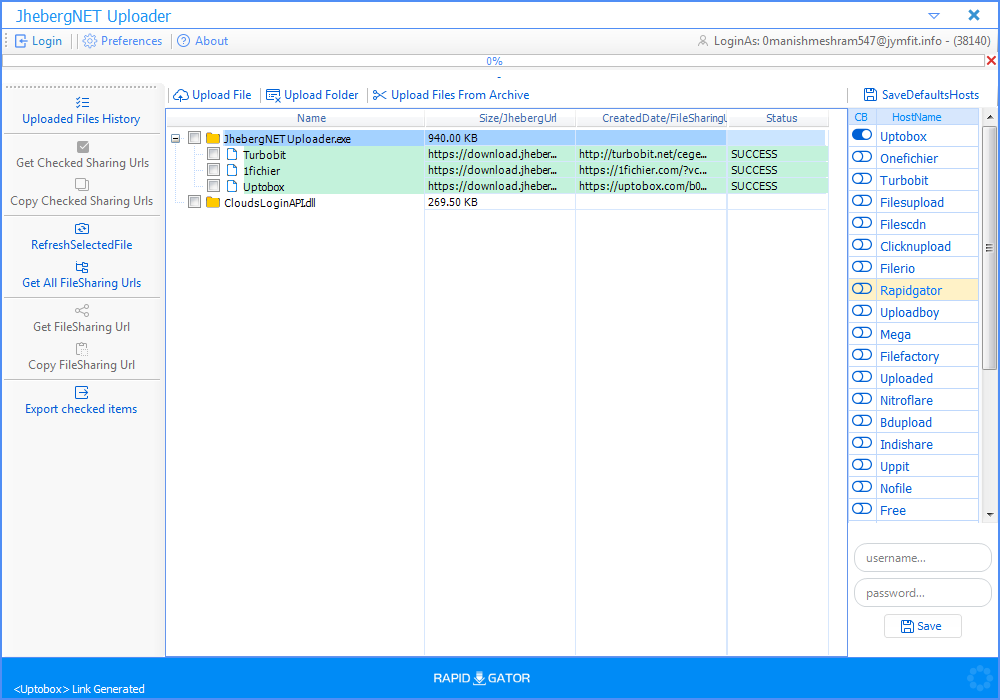Check the 1fichier row checkbox
The image size is (1000, 700).
[x=214, y=170]
